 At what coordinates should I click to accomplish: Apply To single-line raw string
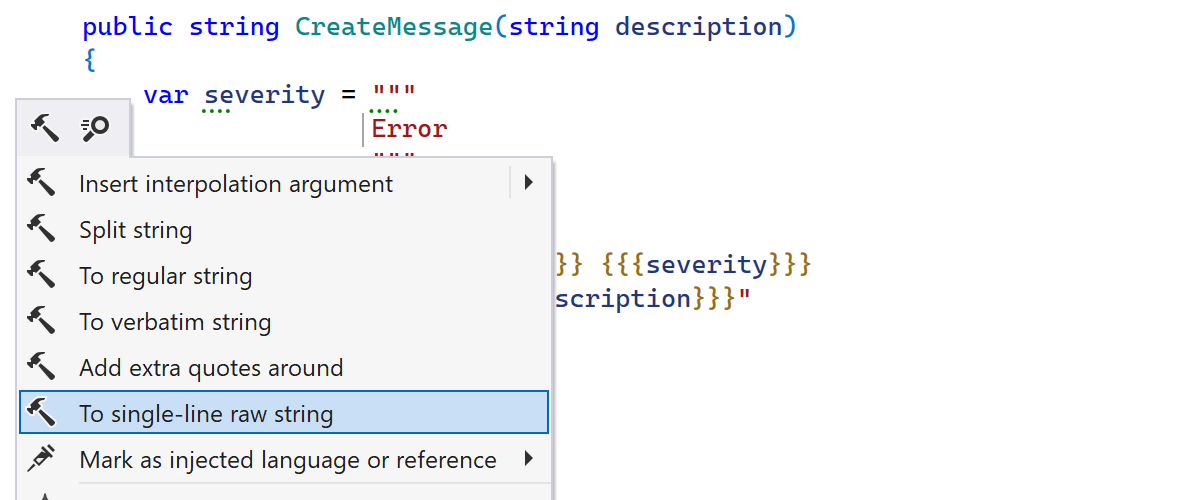[x=206, y=414]
